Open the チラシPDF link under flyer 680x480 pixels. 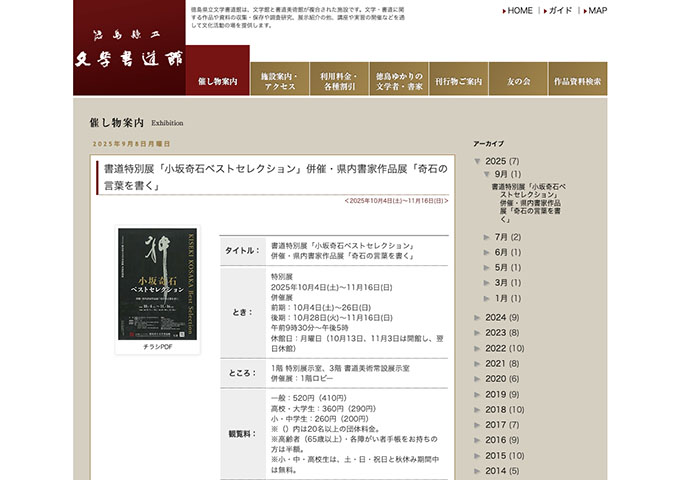click(x=158, y=347)
